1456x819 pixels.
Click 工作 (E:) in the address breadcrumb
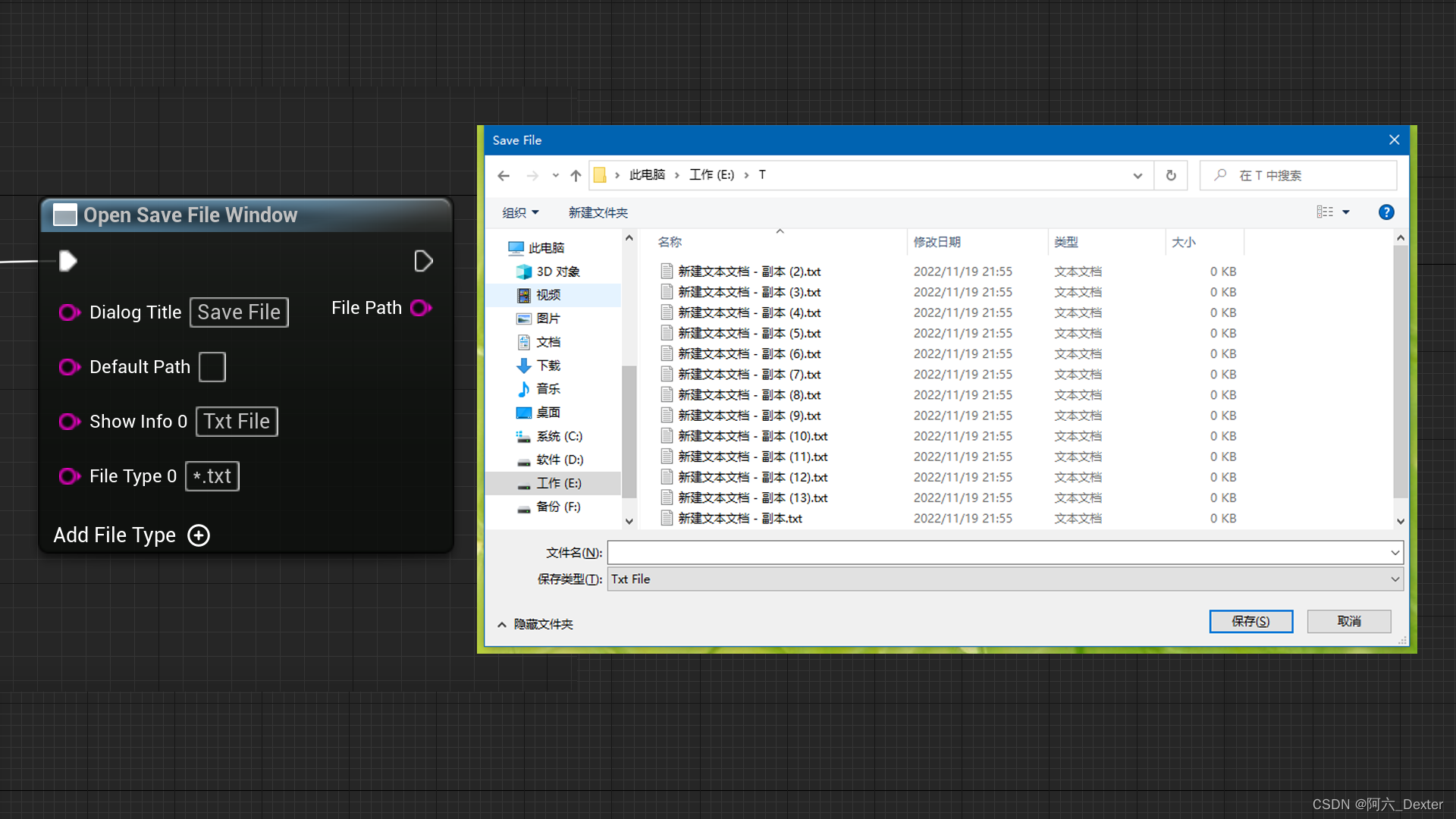point(711,175)
